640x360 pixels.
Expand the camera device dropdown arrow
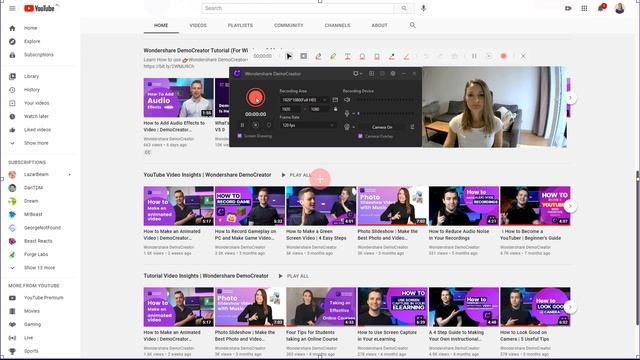pyautogui.click(x=353, y=127)
